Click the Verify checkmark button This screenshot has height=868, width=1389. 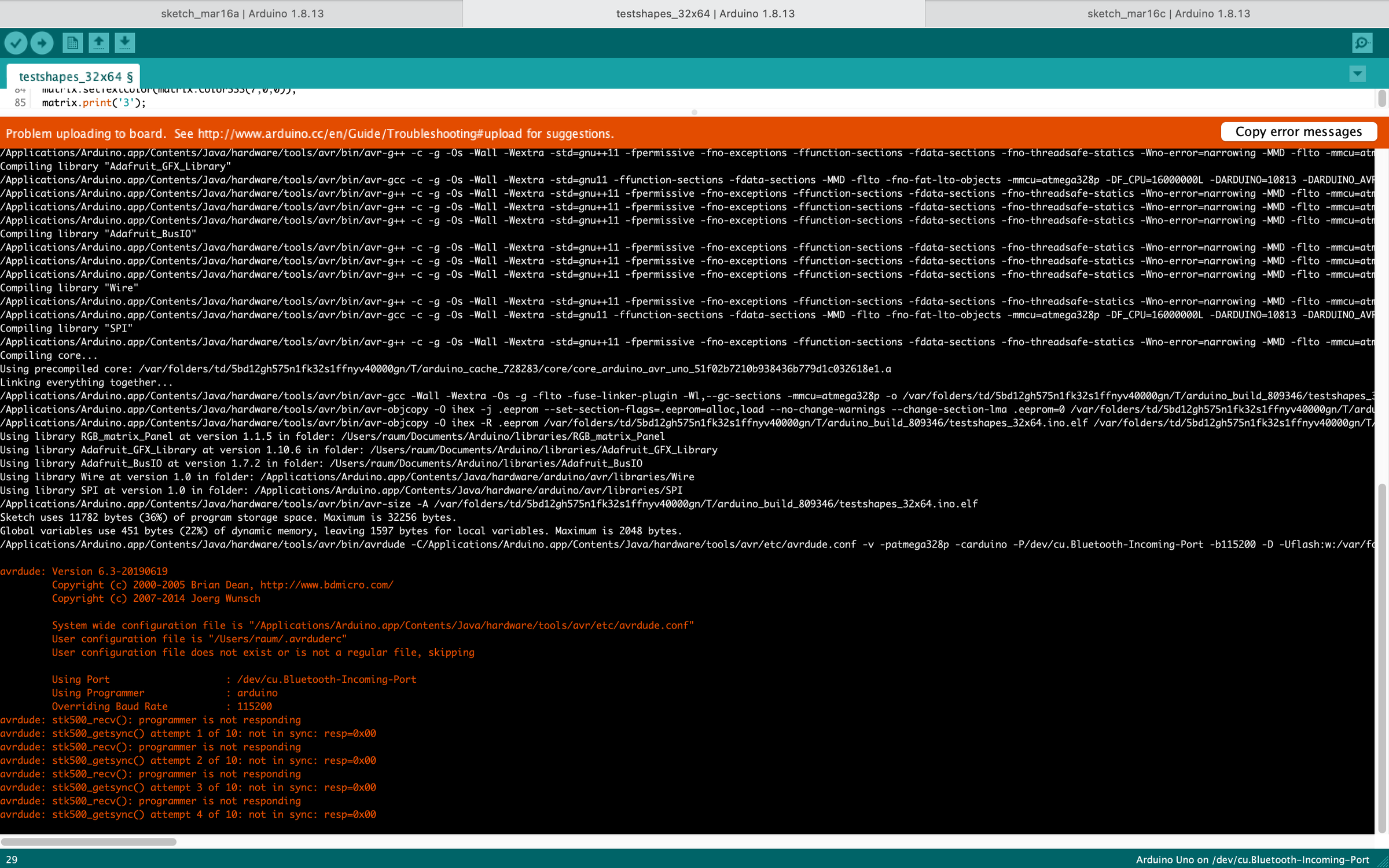tap(16, 43)
